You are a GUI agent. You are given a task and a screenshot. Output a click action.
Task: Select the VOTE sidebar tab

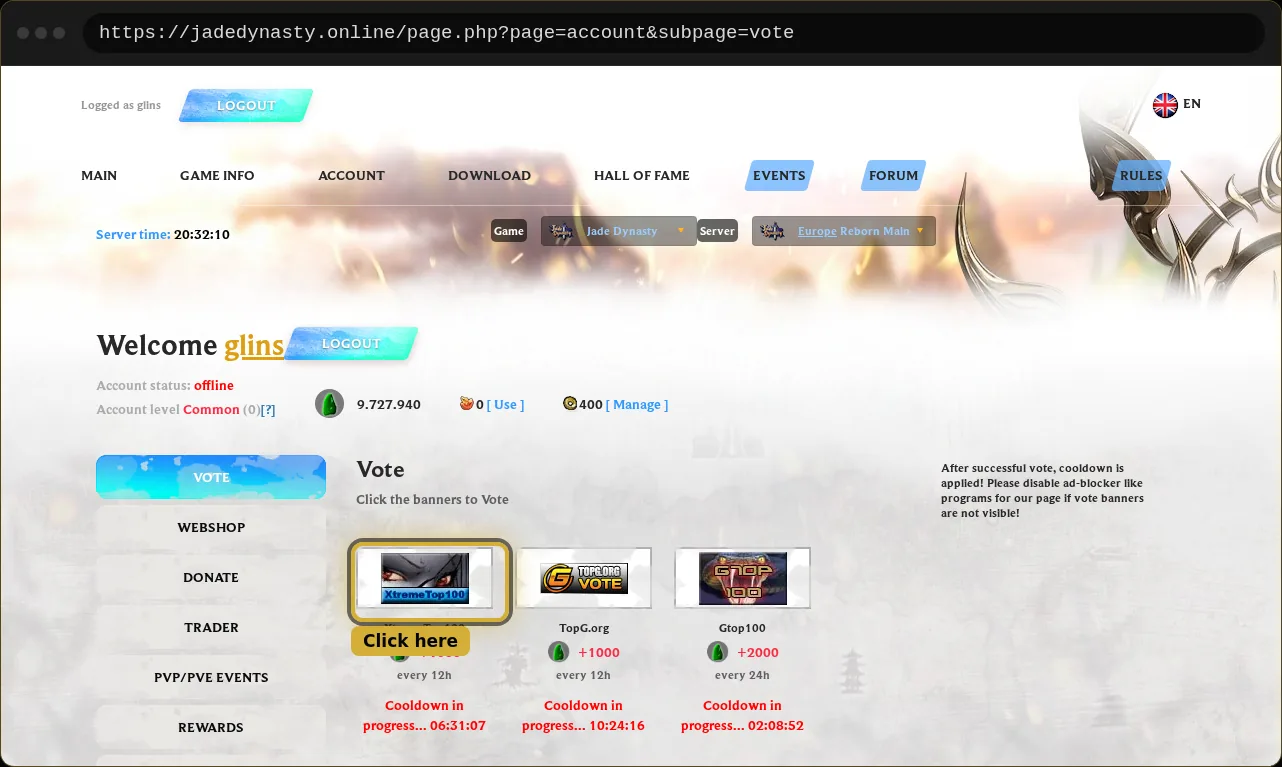coord(211,477)
